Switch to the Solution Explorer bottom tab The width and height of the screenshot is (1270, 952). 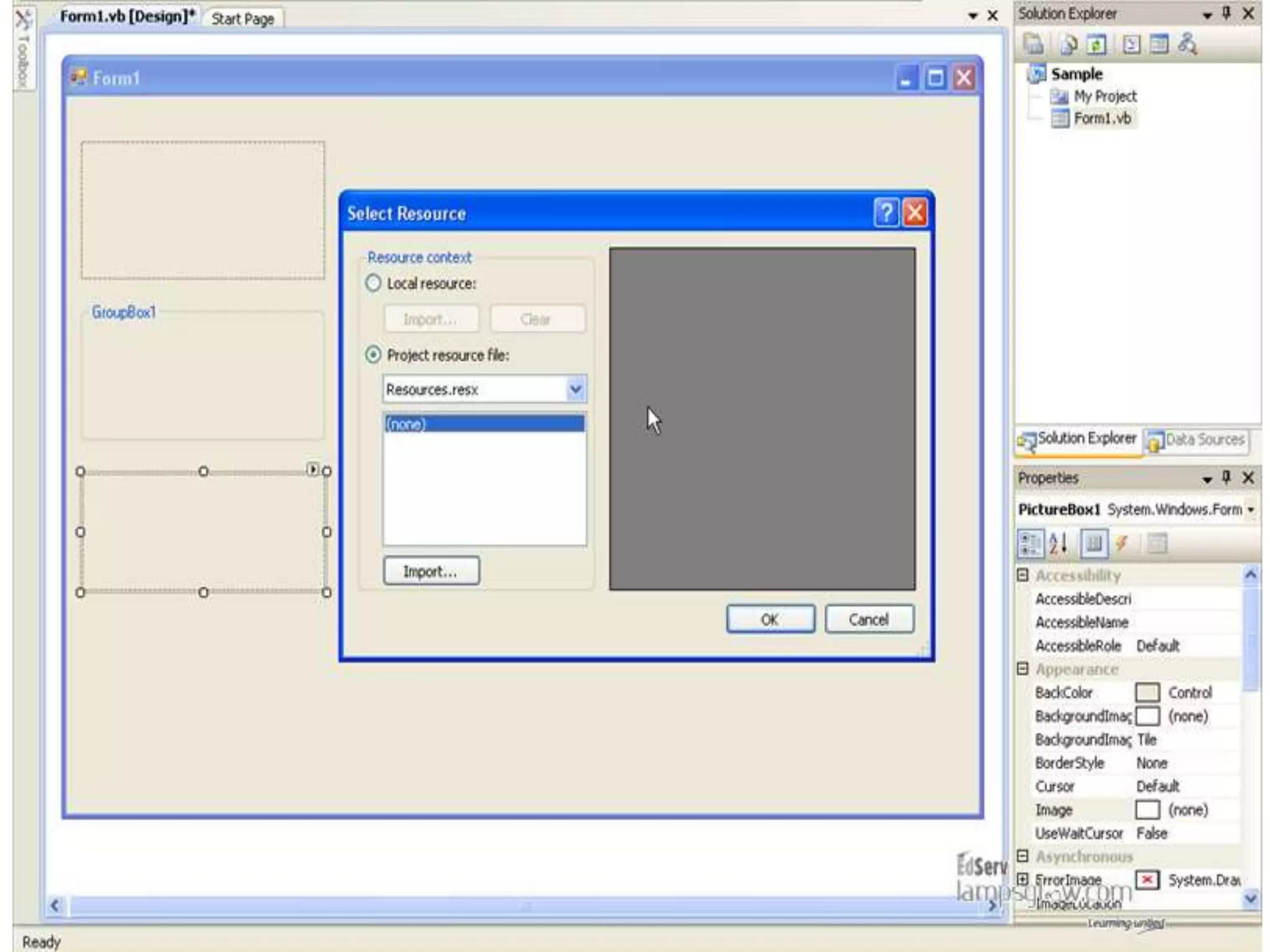click(x=1077, y=439)
